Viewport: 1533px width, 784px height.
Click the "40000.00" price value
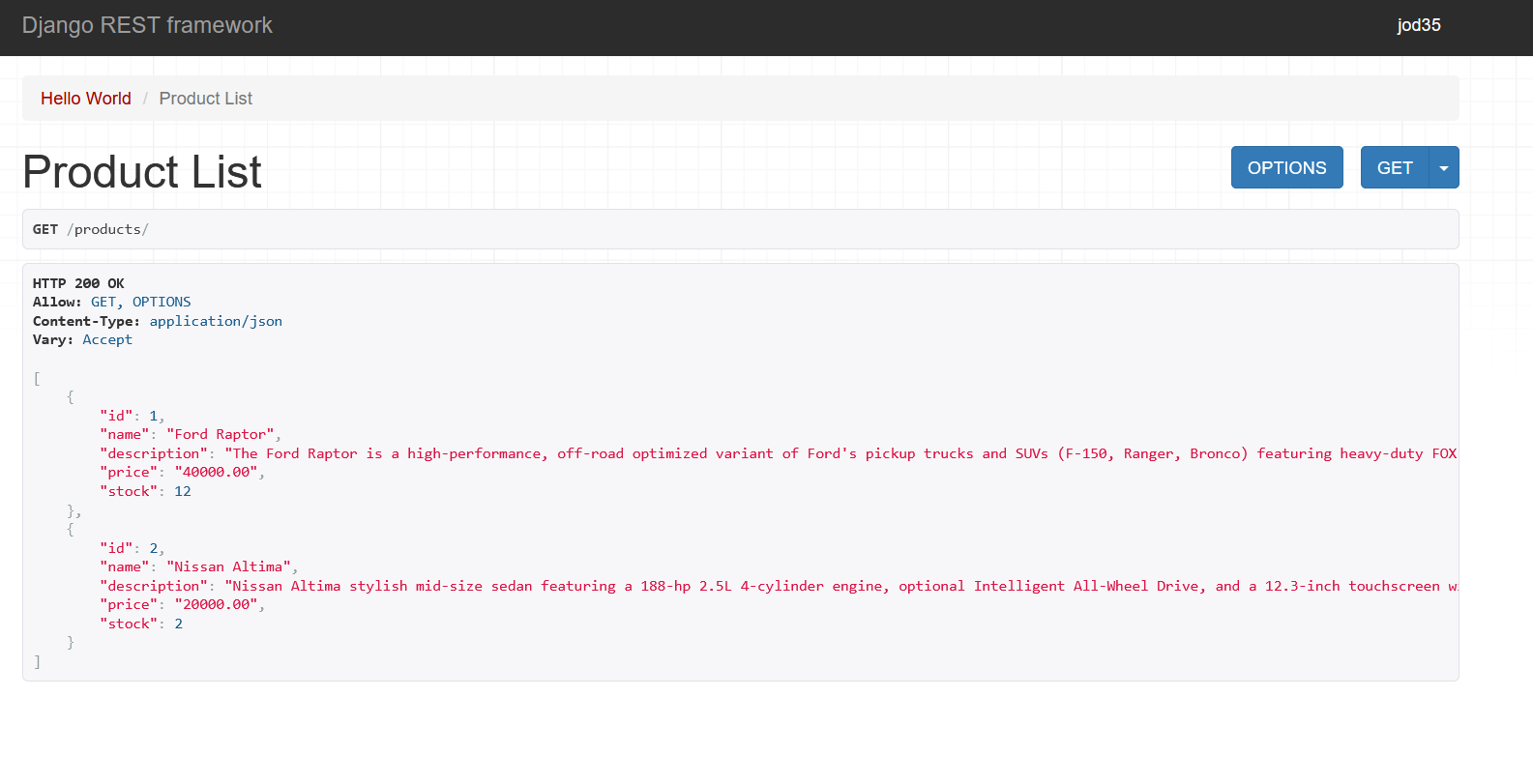click(217, 472)
